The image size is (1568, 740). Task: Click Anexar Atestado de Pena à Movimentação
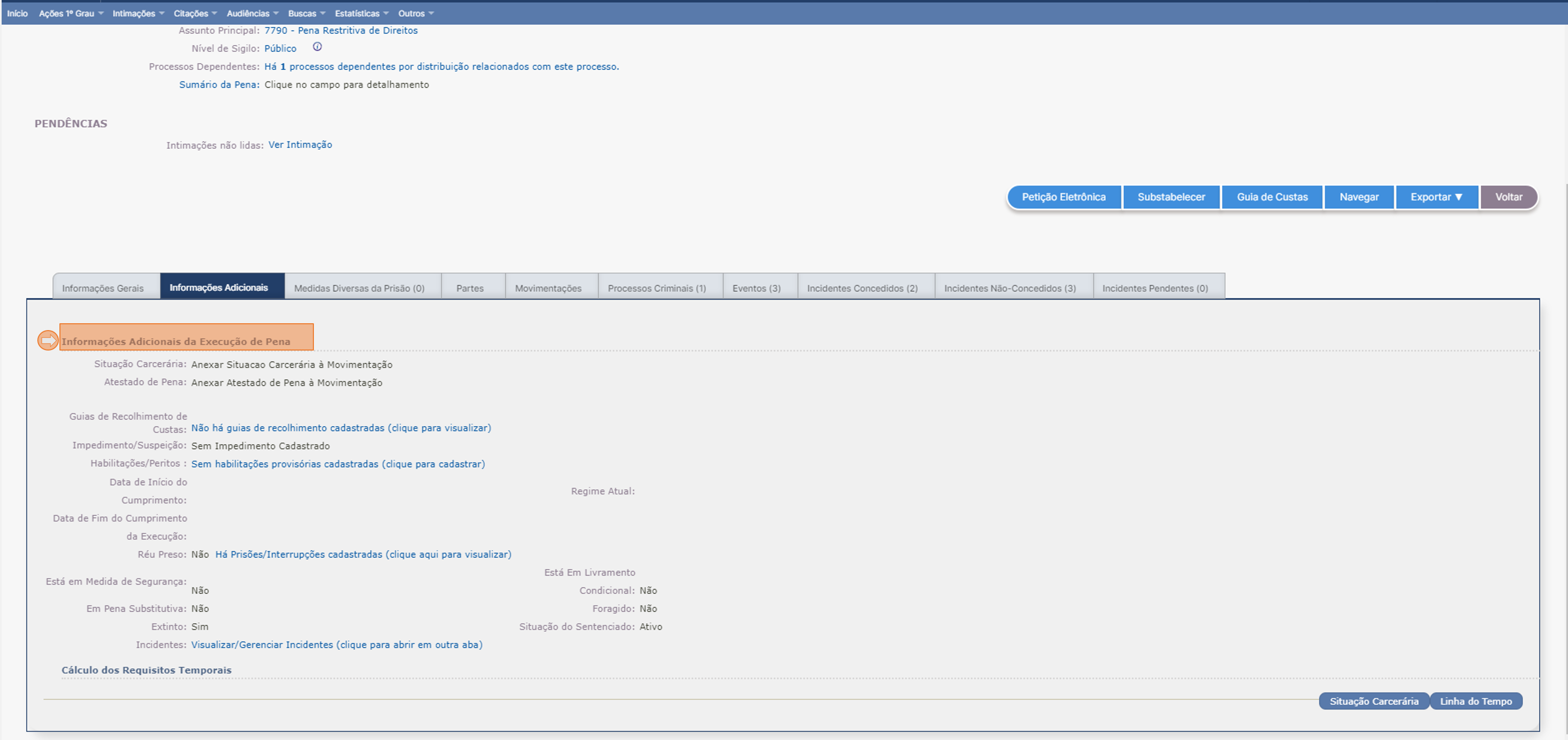pyautogui.click(x=287, y=383)
